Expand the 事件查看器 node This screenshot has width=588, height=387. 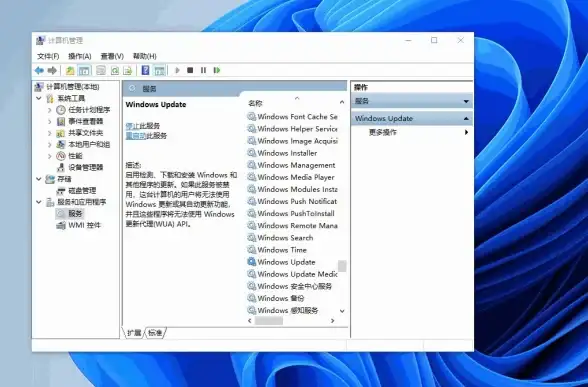[50, 122]
